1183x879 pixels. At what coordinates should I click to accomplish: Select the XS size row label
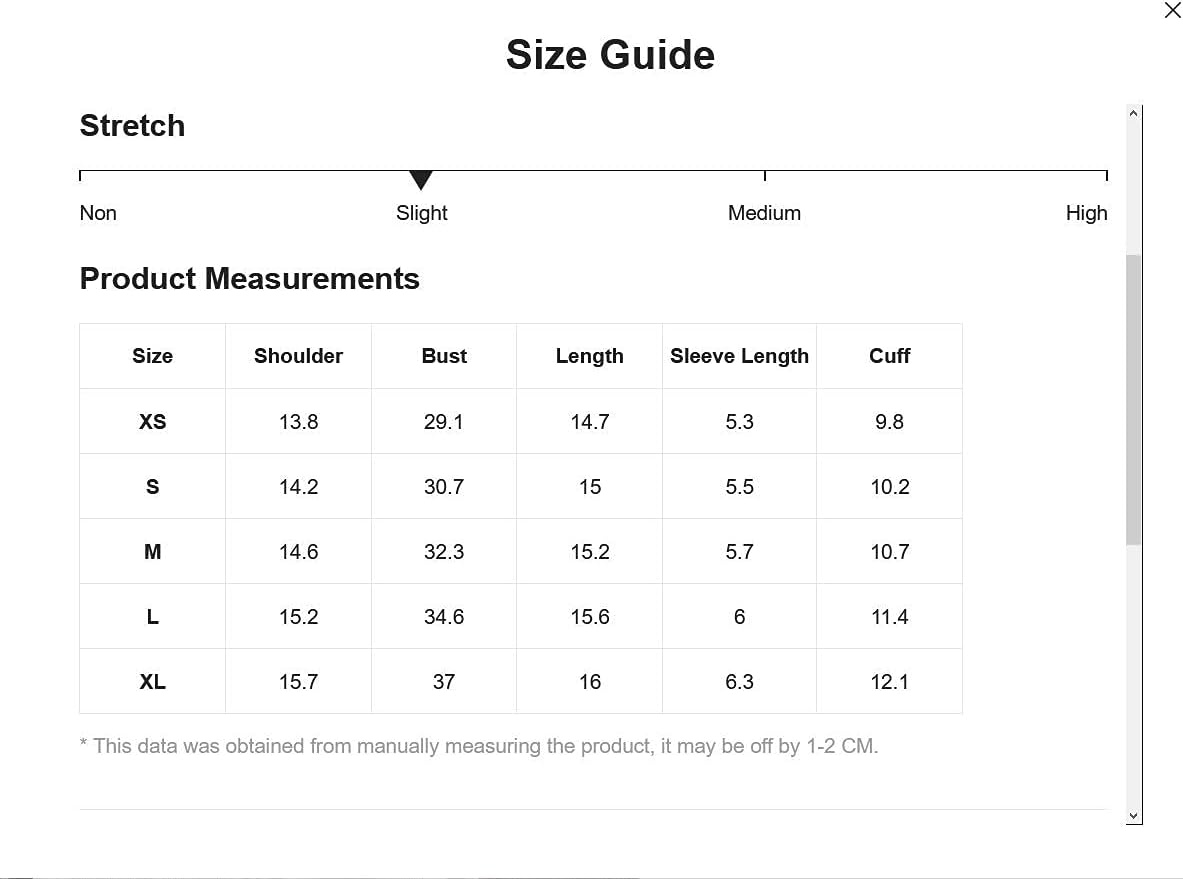[152, 422]
